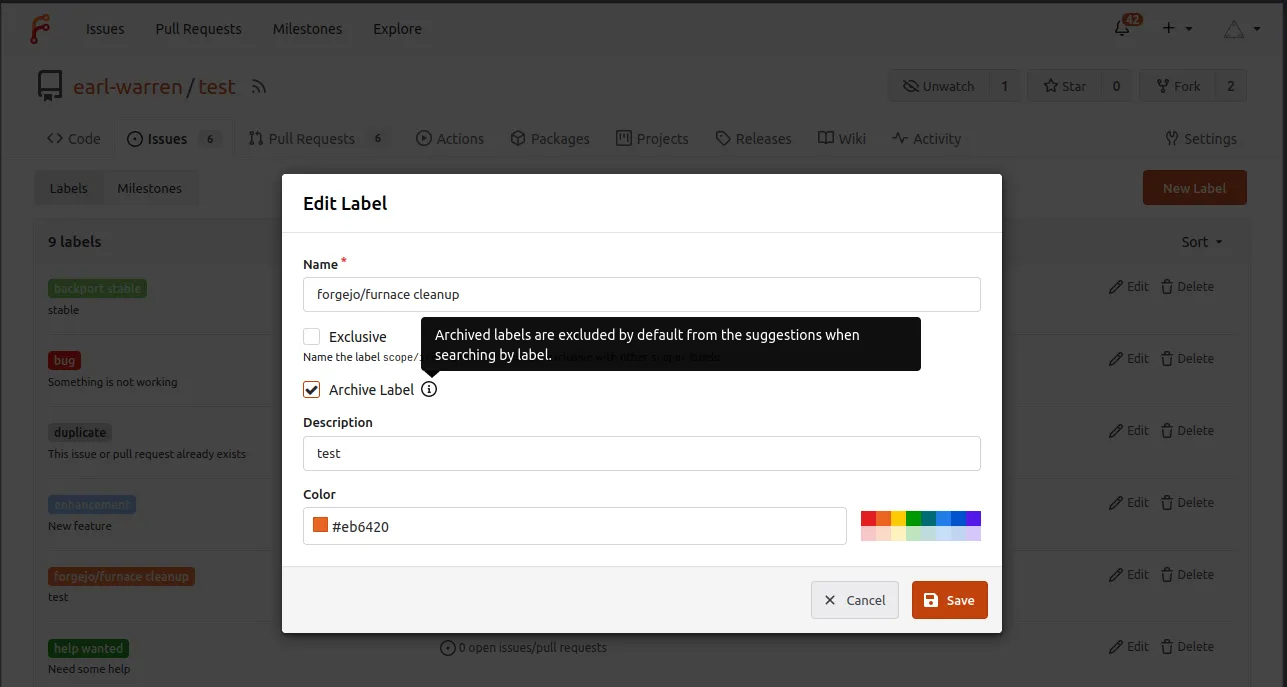Click the Forgejo logo icon
The width and height of the screenshot is (1287, 687).
pyautogui.click(x=40, y=29)
